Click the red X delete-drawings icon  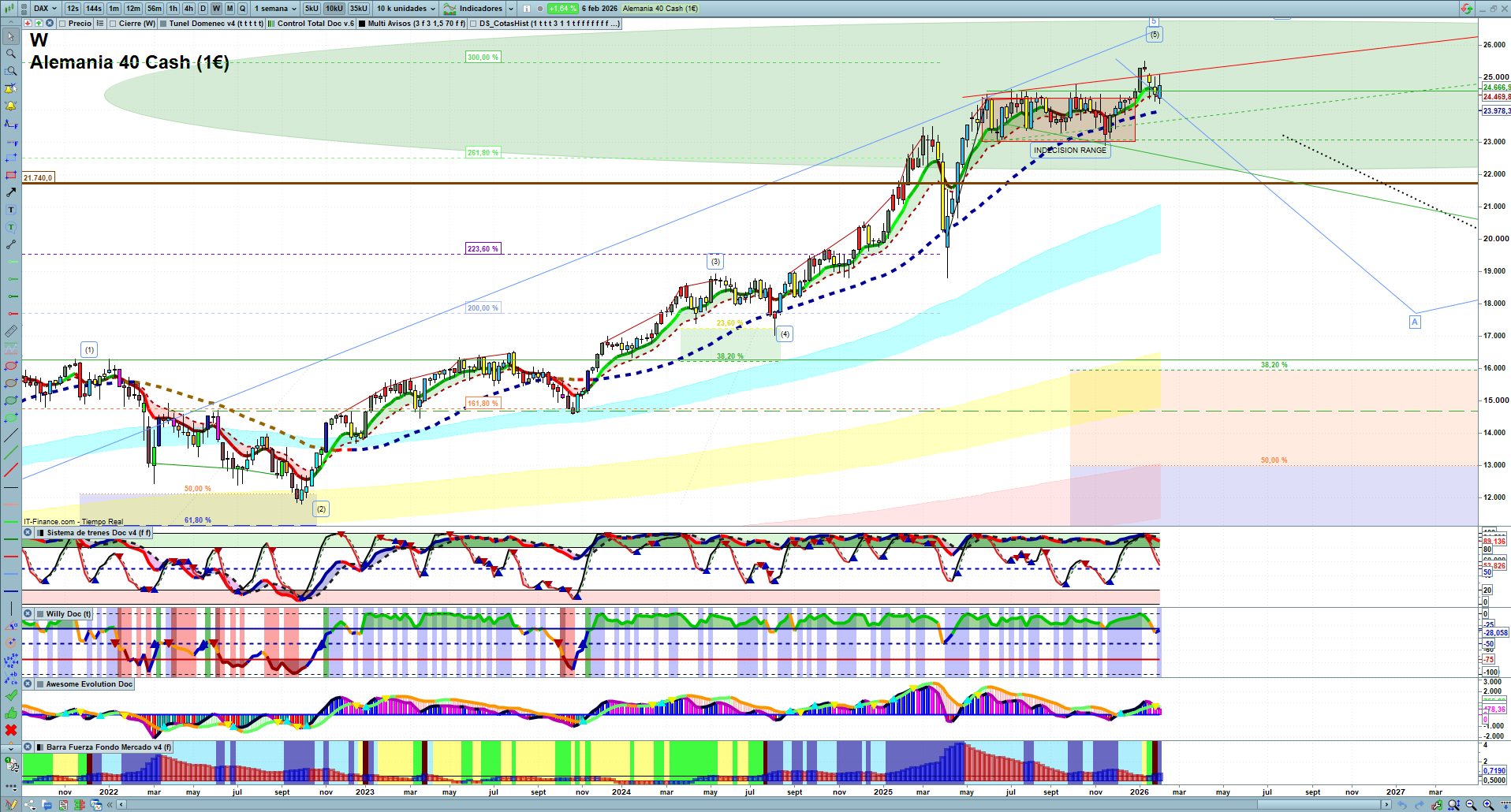tap(11, 730)
